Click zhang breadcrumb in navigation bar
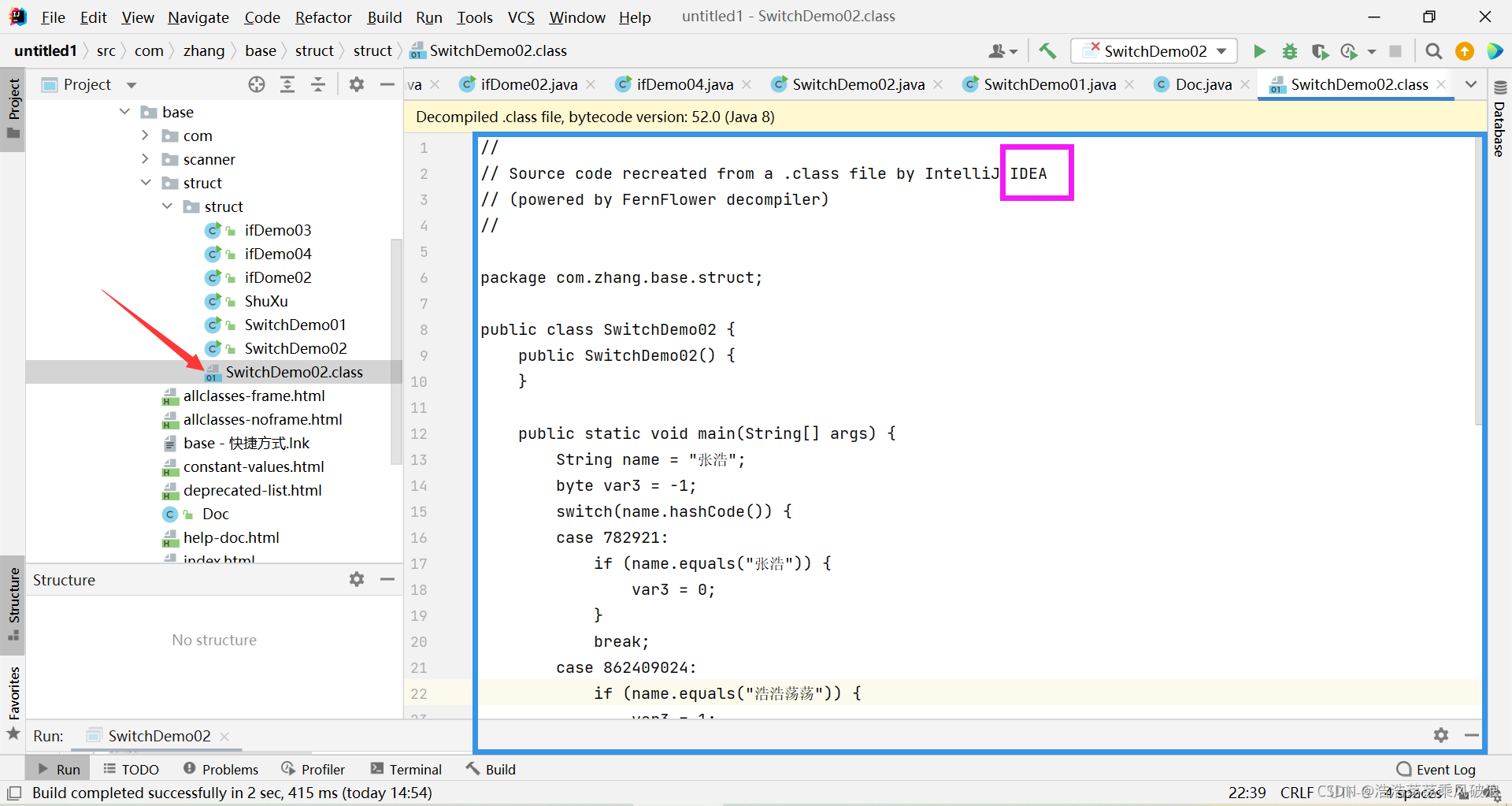The height and width of the screenshot is (806, 1512). 204,51
